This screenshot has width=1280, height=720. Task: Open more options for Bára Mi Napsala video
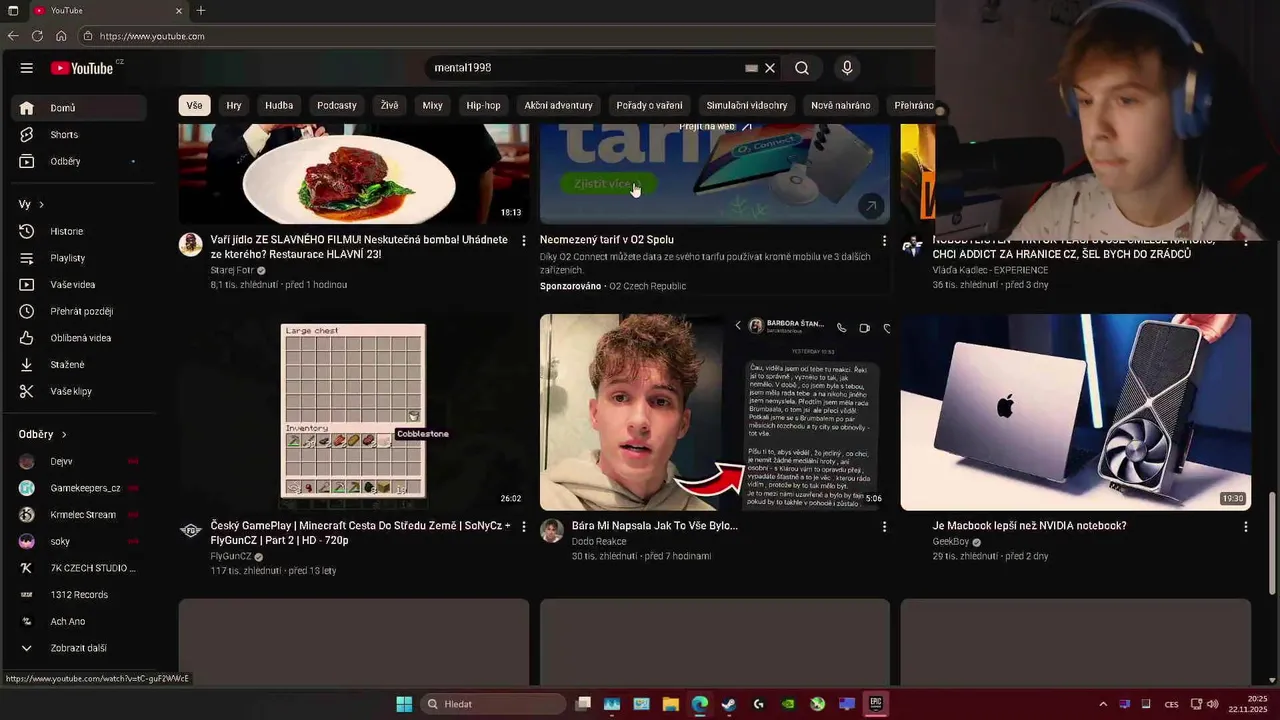[x=884, y=527]
